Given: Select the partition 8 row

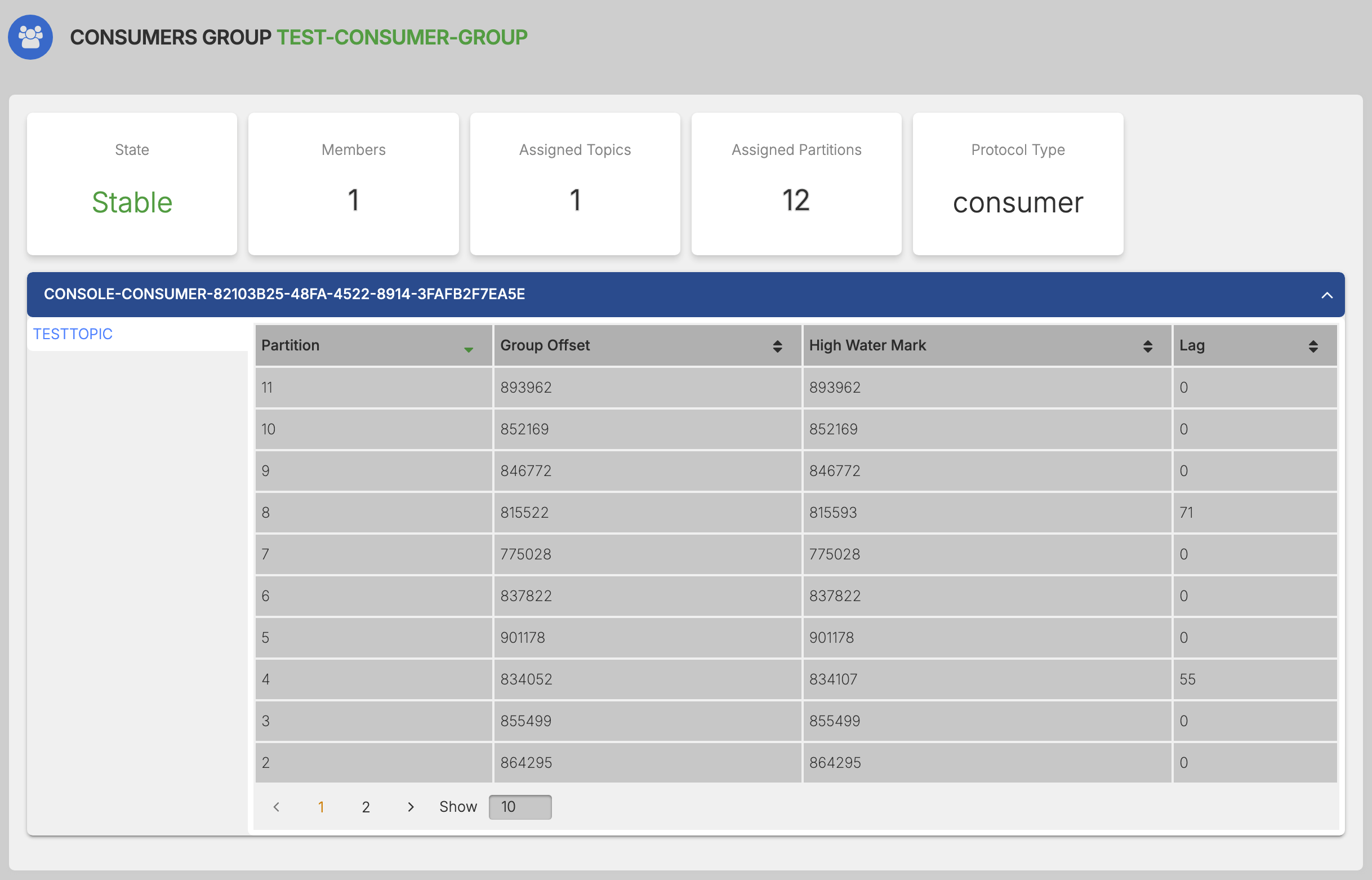Looking at the screenshot, I should (x=373, y=512).
